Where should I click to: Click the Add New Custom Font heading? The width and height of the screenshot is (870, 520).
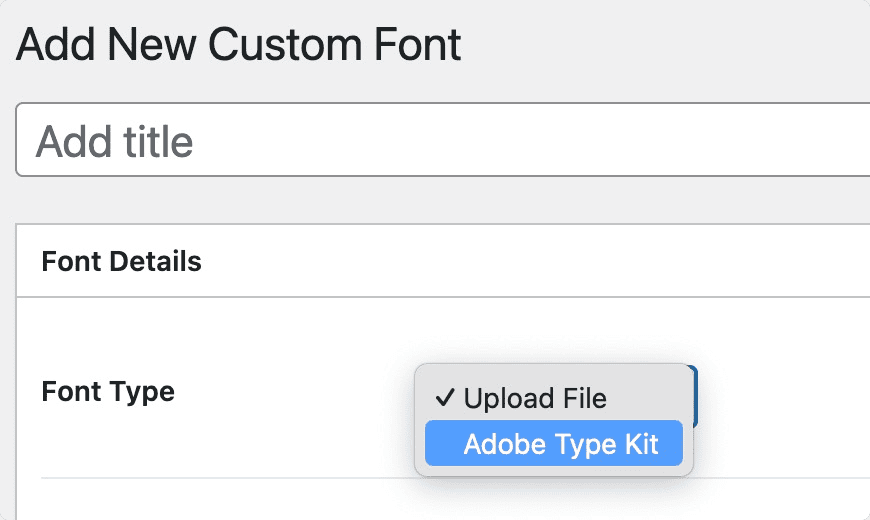point(239,45)
